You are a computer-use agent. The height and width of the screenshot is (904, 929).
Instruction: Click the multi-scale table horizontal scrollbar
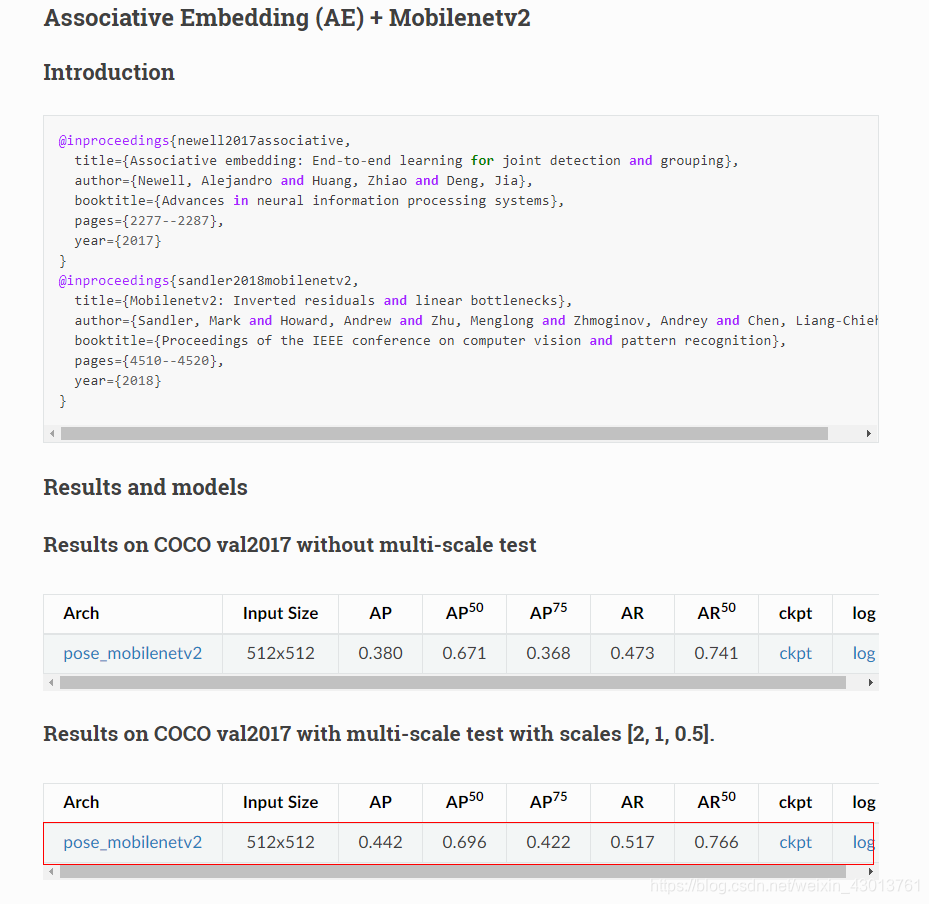[x=453, y=871]
